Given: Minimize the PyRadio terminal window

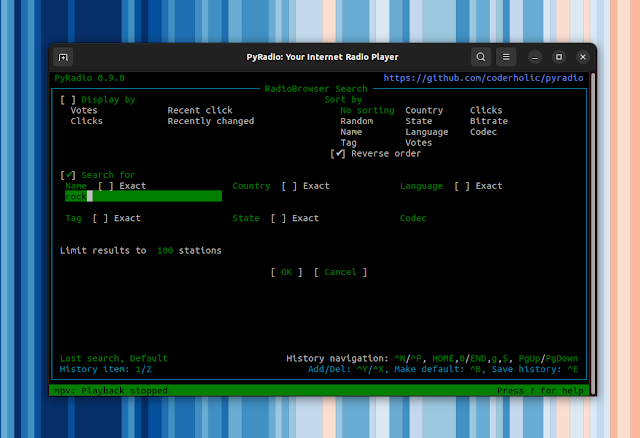Looking at the screenshot, I should [534, 57].
